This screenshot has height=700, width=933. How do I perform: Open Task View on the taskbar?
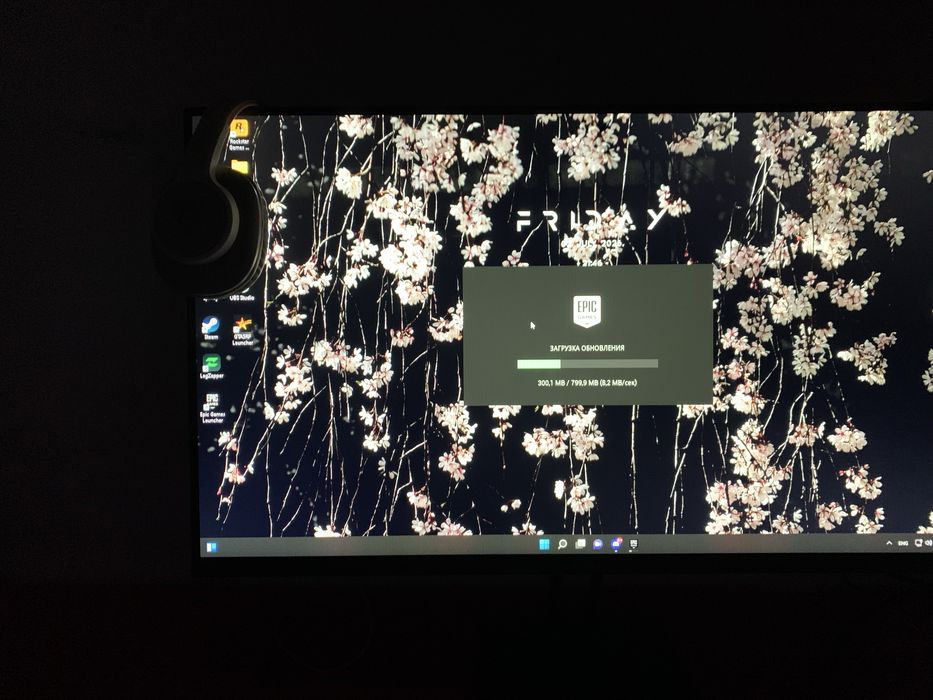580,545
